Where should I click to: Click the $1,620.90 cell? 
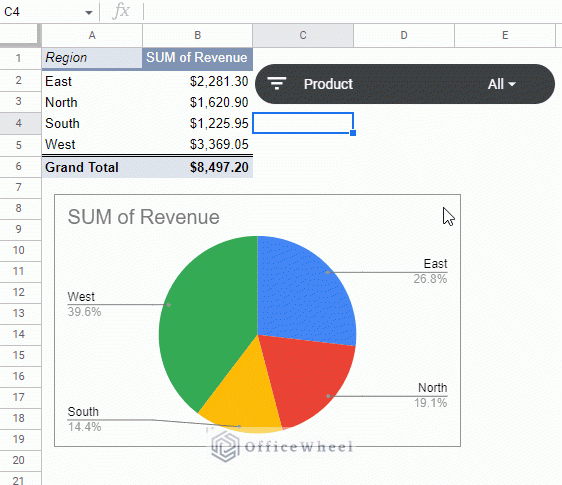coord(197,103)
